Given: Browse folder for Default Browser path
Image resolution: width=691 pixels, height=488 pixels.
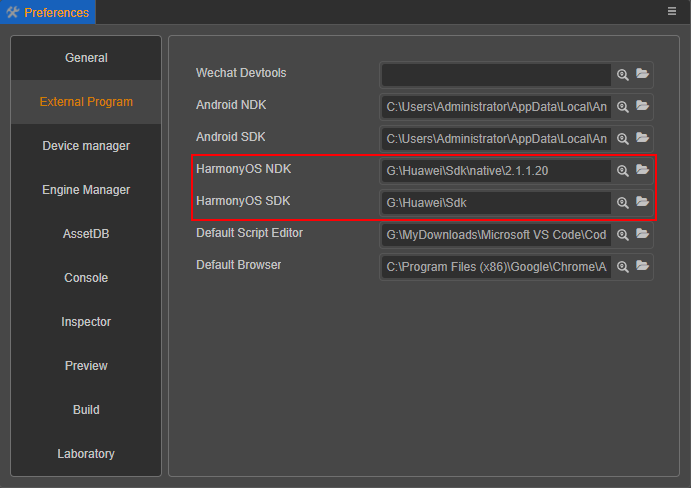Looking at the screenshot, I should point(642,266).
